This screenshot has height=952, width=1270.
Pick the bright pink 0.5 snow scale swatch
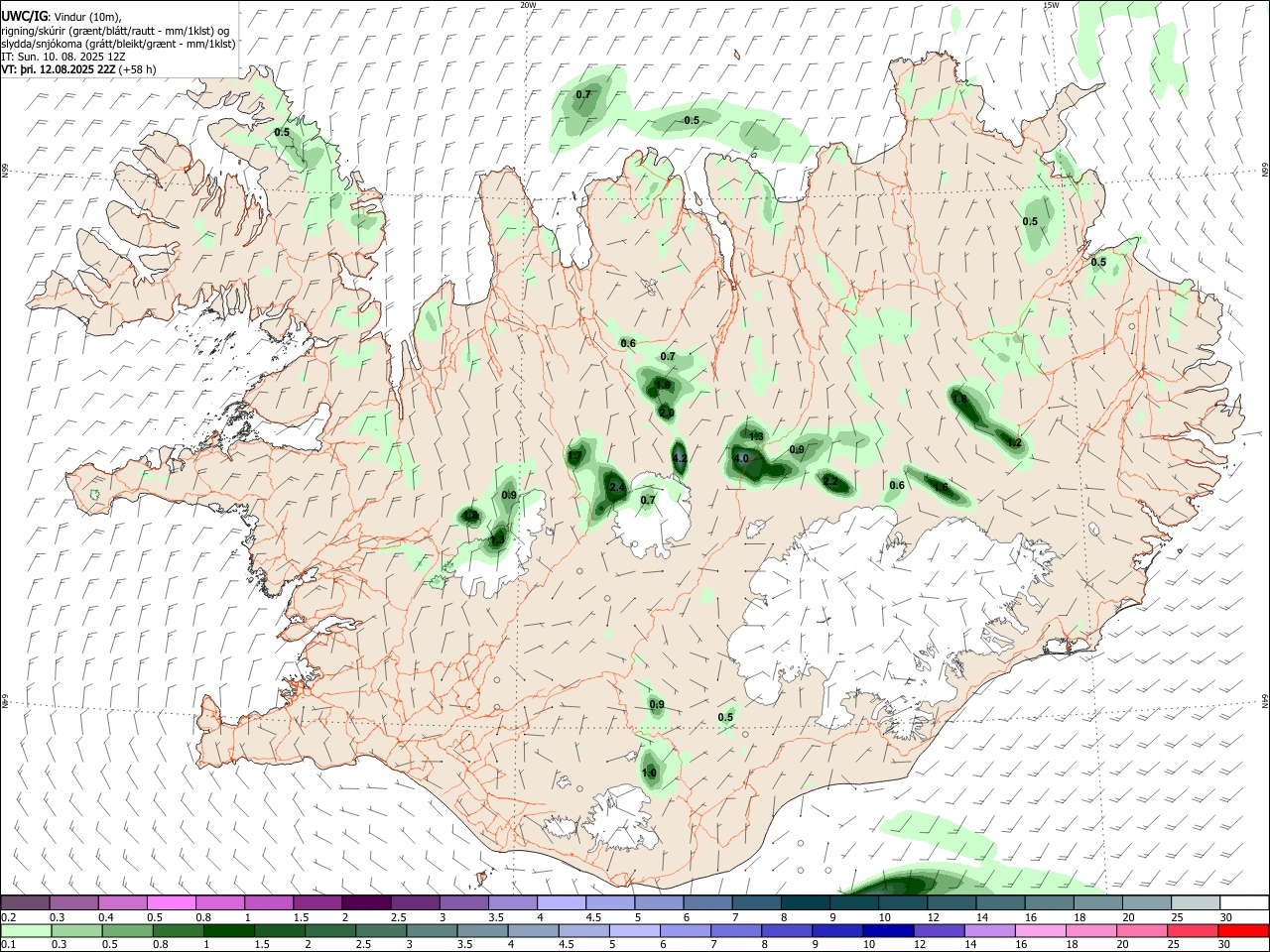coord(172,902)
